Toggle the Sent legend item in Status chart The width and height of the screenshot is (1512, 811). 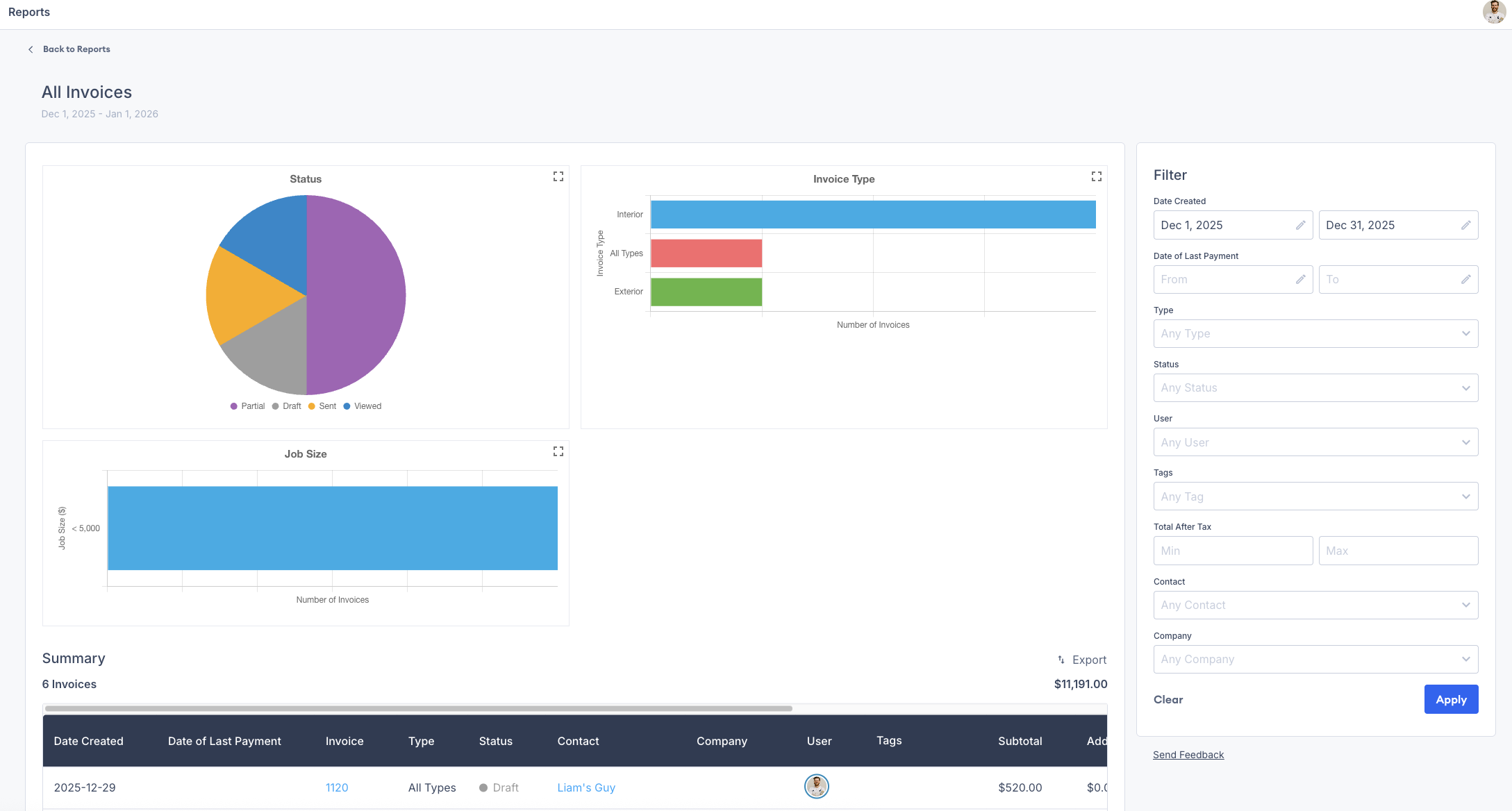[322, 406]
